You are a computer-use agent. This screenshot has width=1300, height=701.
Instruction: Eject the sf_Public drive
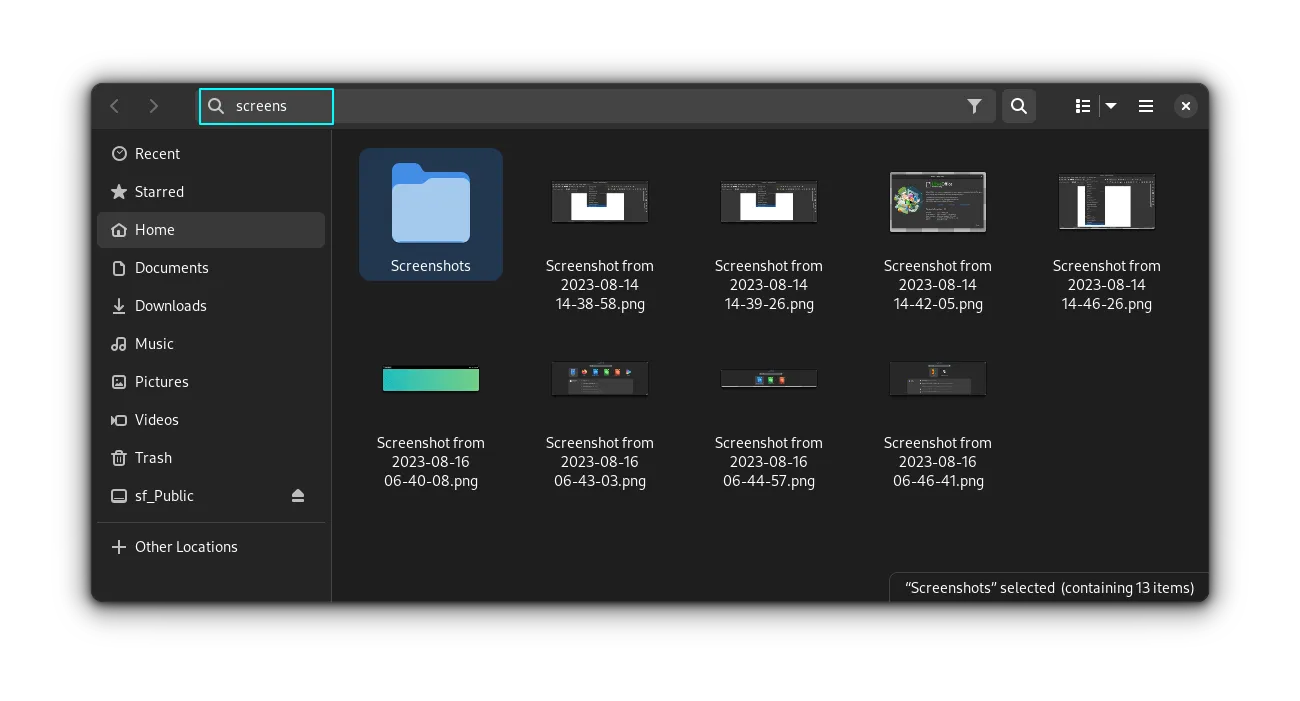coord(298,496)
